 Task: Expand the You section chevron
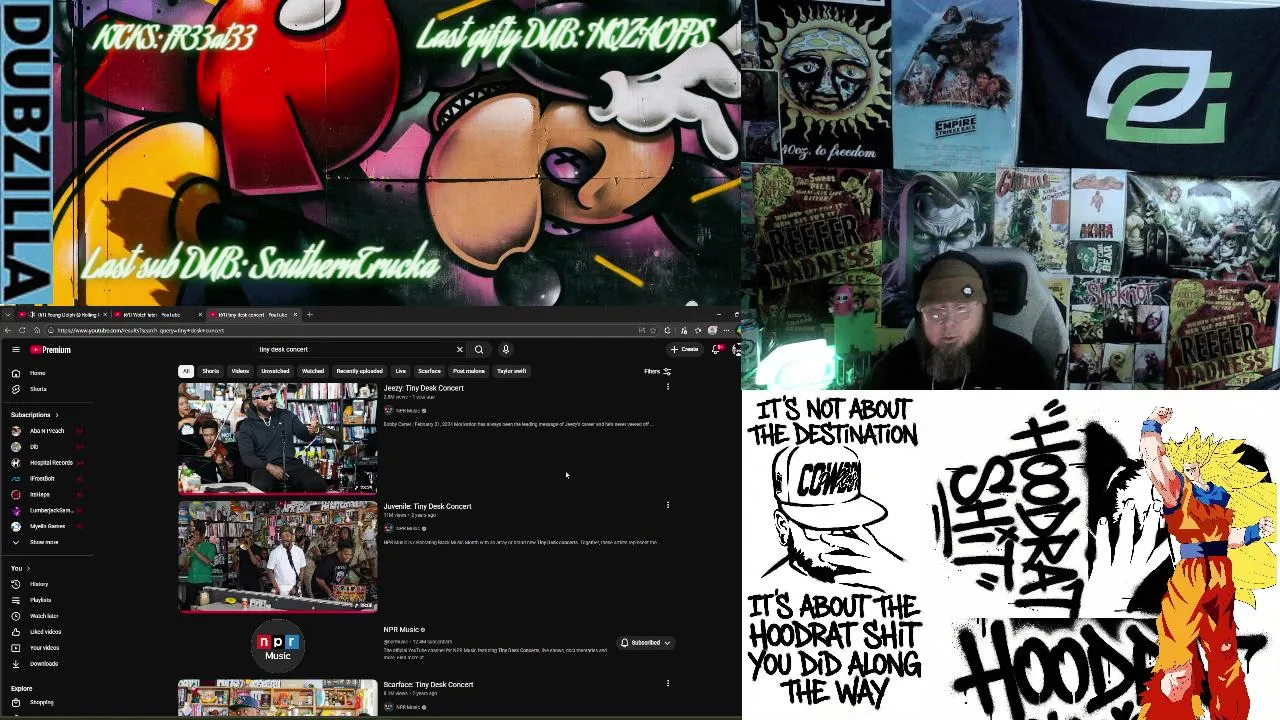pos(28,568)
